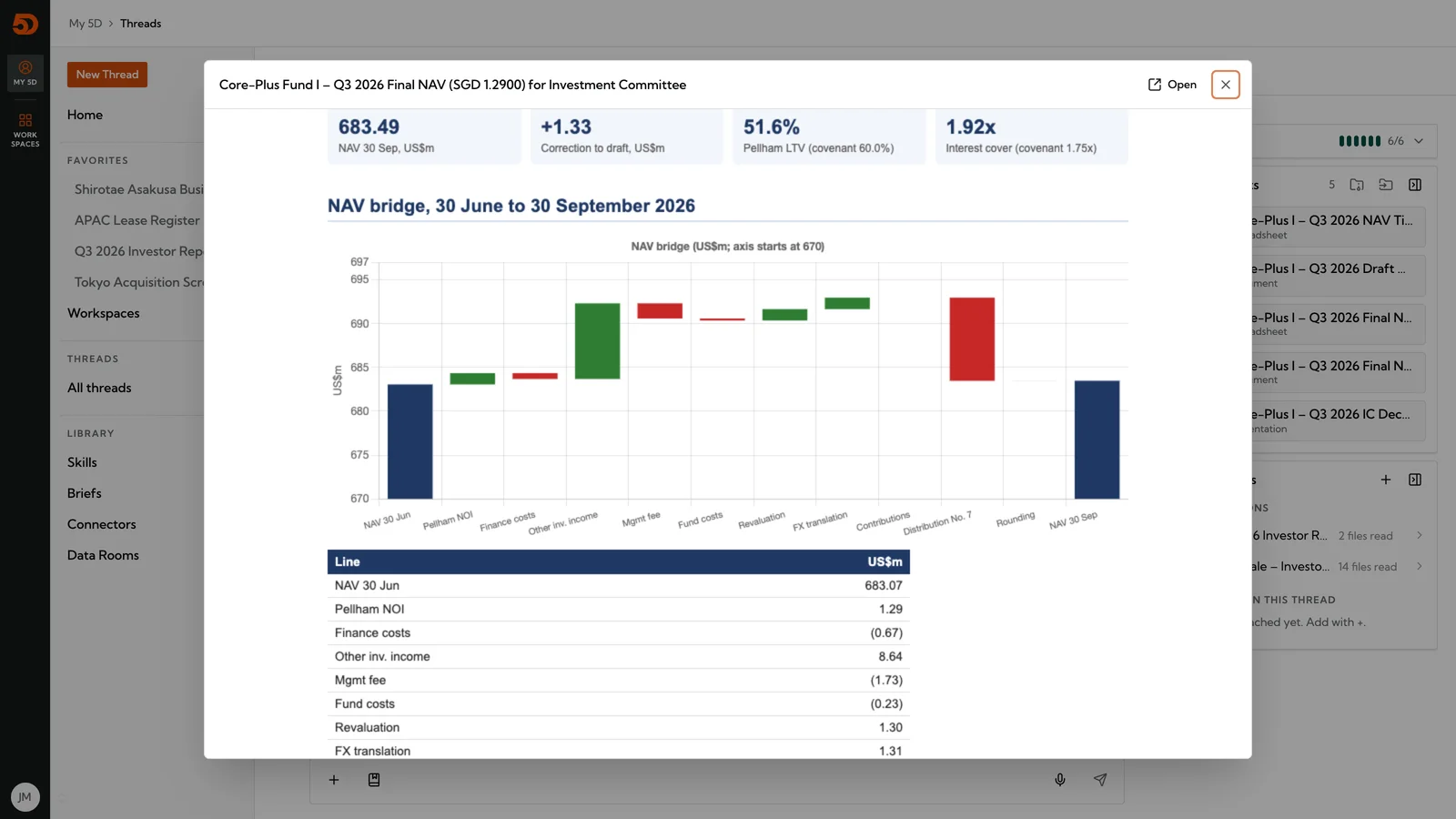
Task: Click the Mgmt fee table row label
Action: [360, 680]
